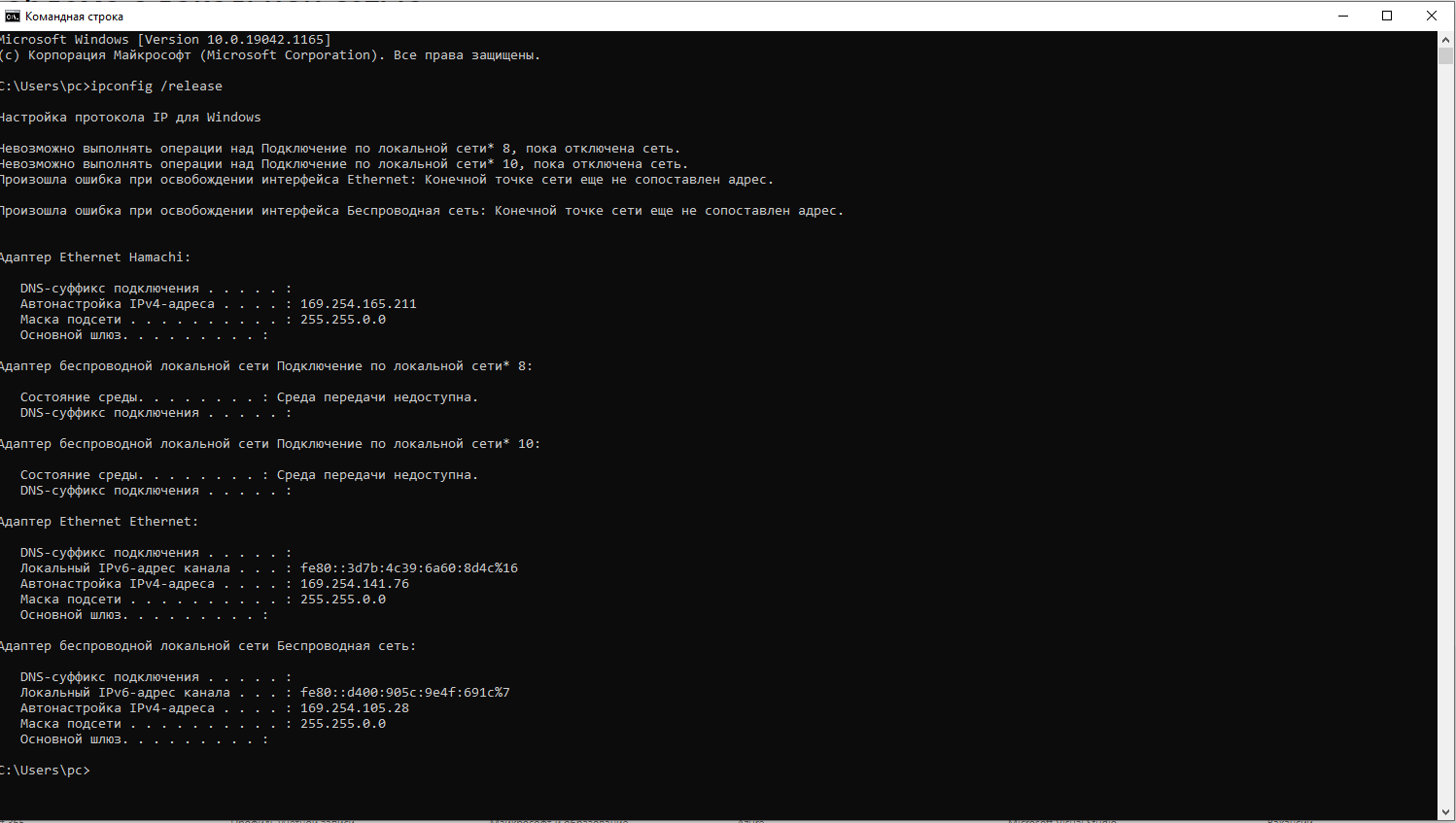
Task: Click adapter heading 'Подключение по локальной сети* 10:'
Action: (x=269, y=444)
